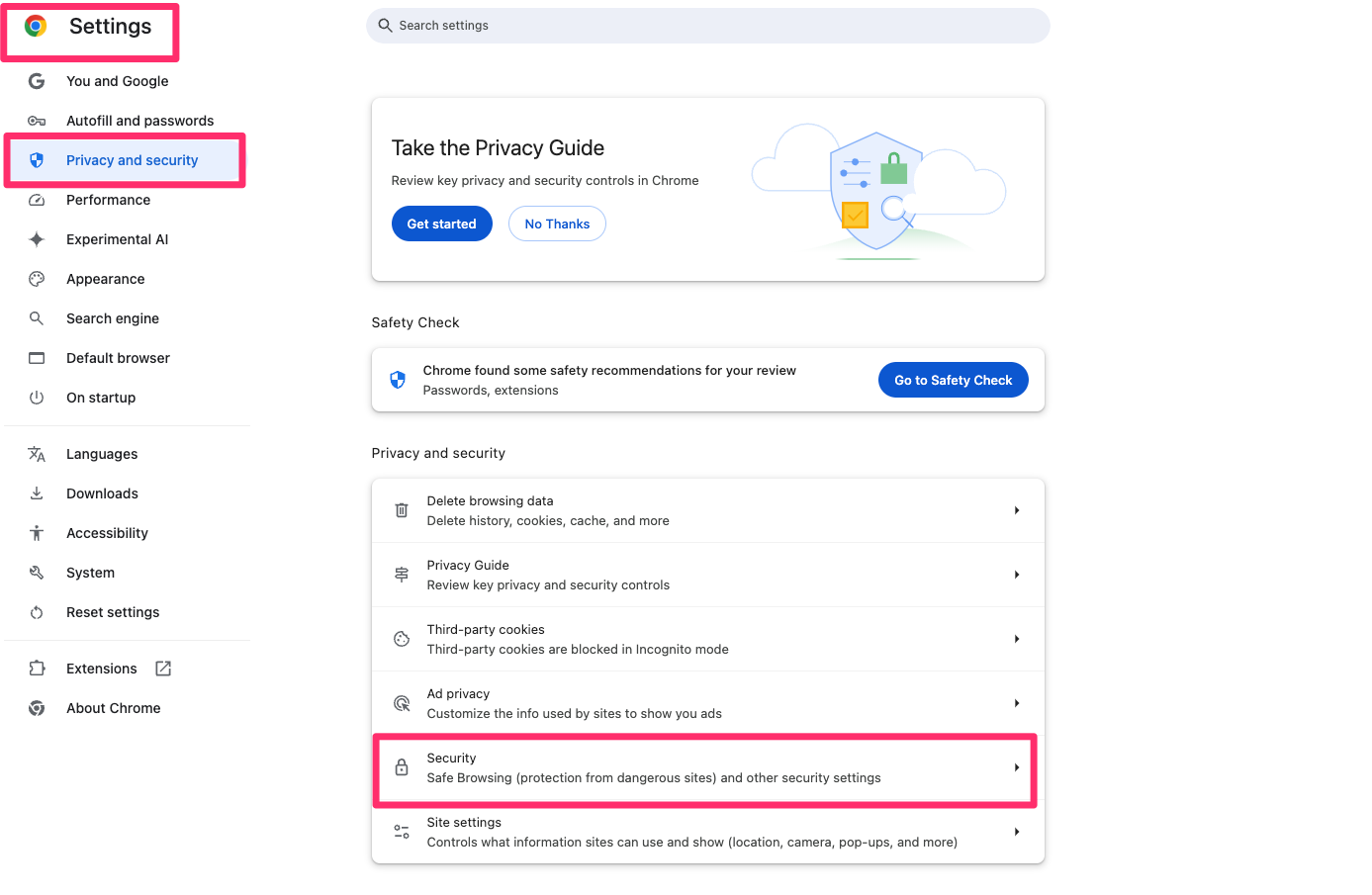
Task: Click the Extensions external-link icon
Action: pyautogui.click(x=163, y=669)
